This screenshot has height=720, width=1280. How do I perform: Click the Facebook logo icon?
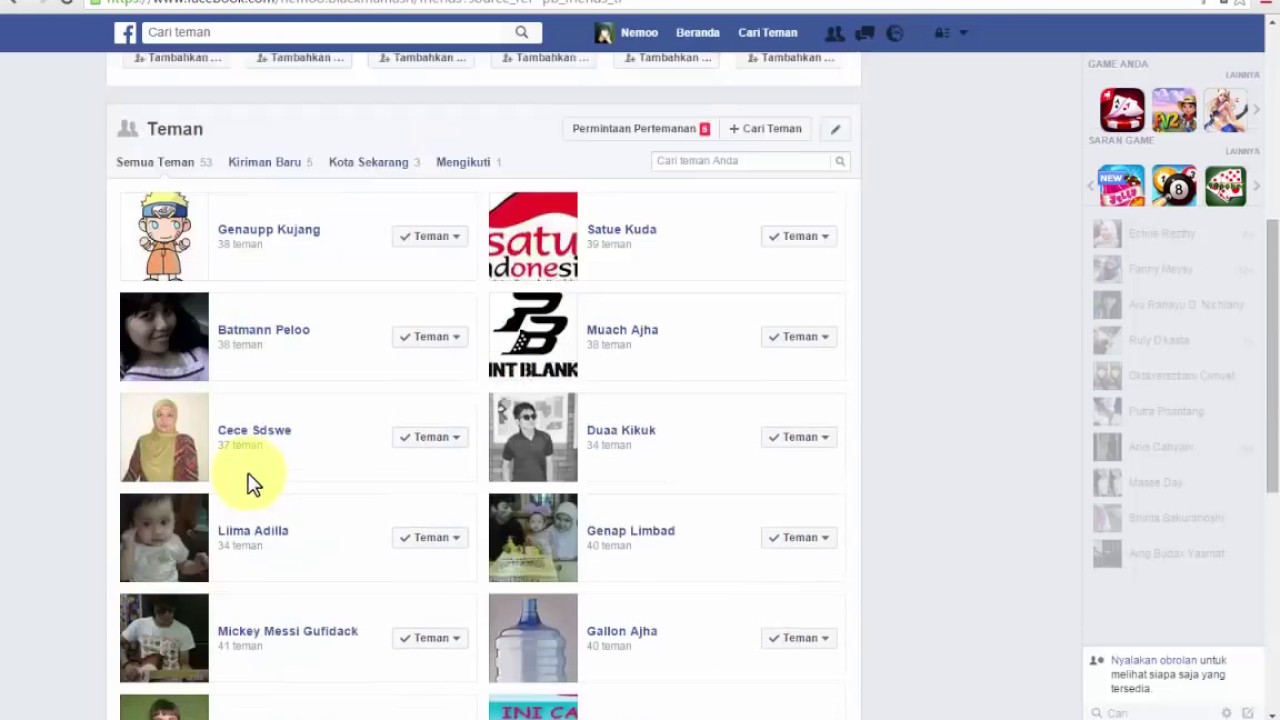125,33
